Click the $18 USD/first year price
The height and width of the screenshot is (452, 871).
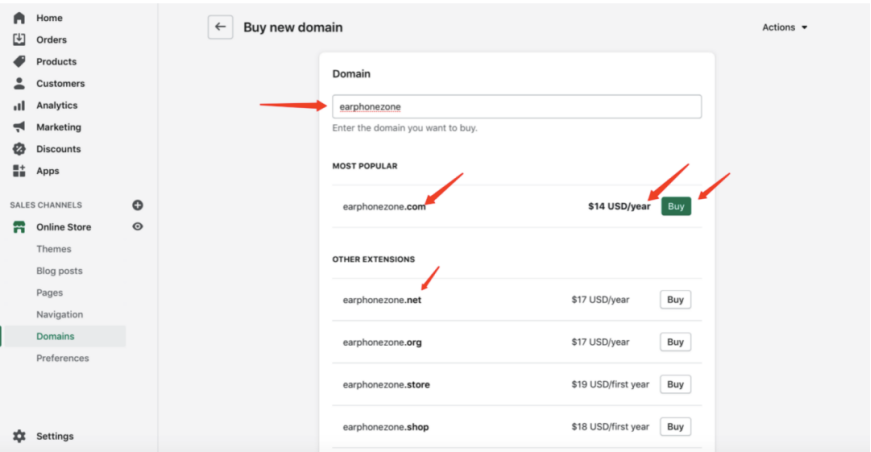click(x=610, y=426)
